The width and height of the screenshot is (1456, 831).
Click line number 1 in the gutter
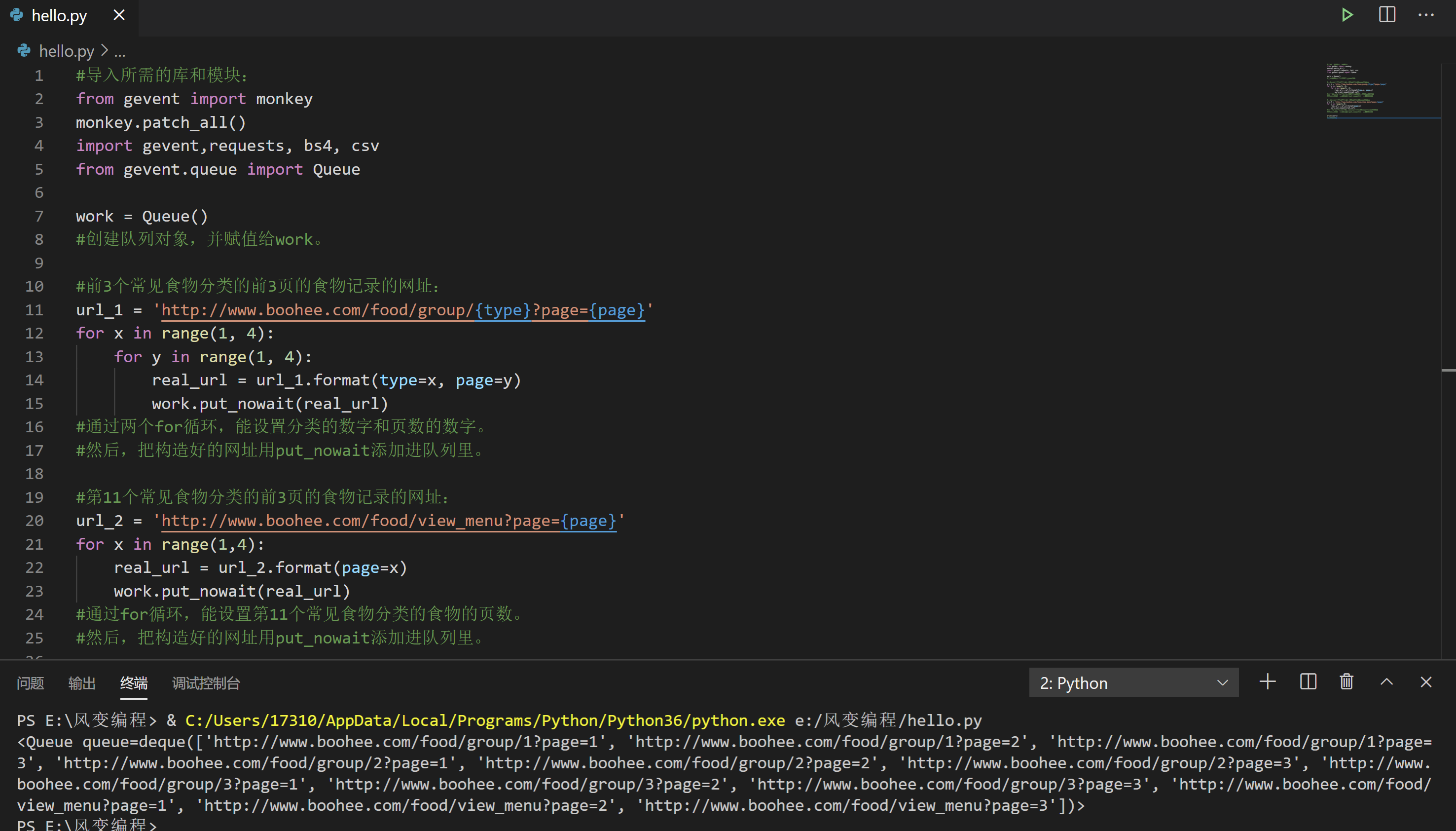click(x=39, y=76)
